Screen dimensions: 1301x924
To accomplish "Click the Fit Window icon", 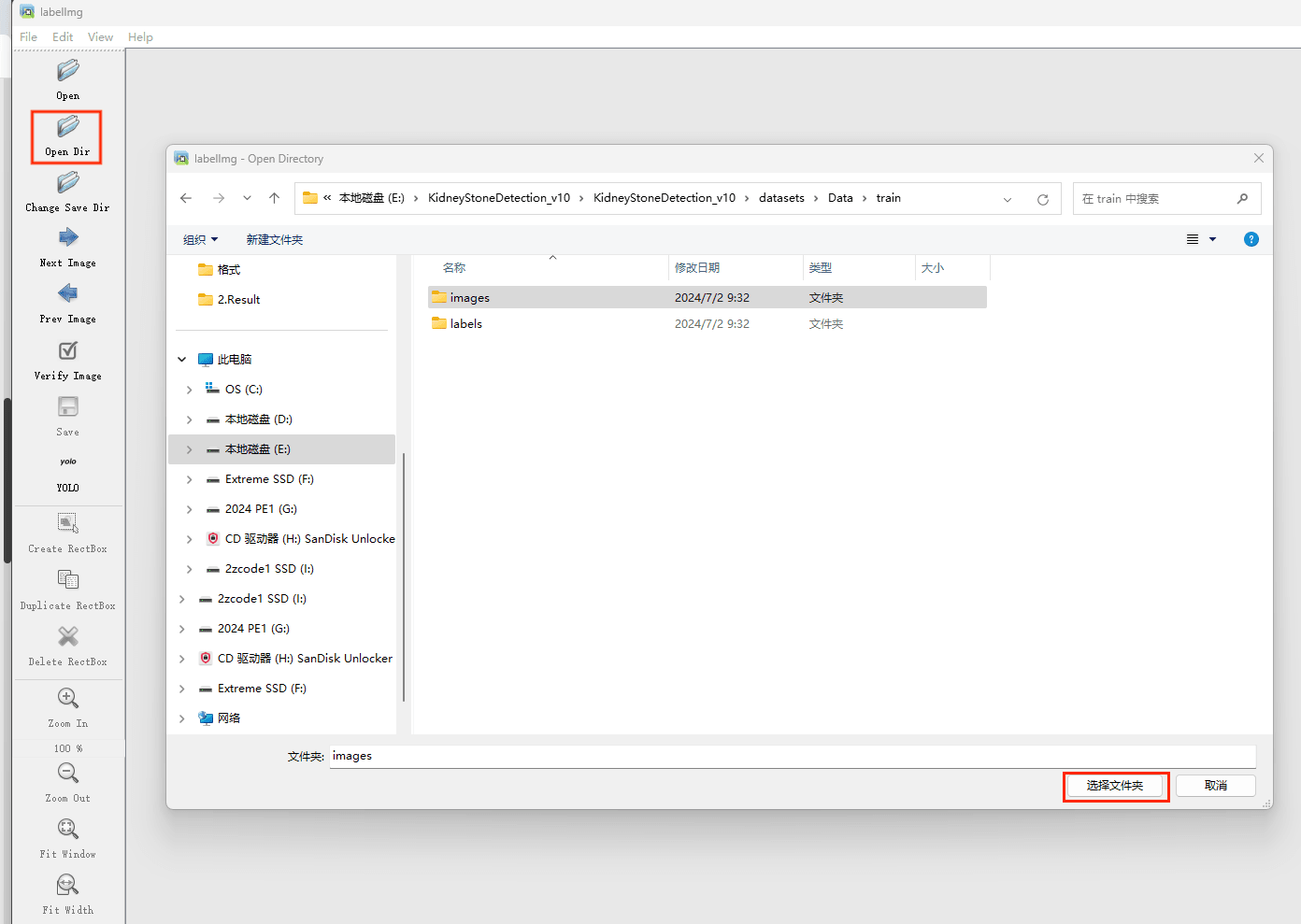I will (x=67, y=830).
